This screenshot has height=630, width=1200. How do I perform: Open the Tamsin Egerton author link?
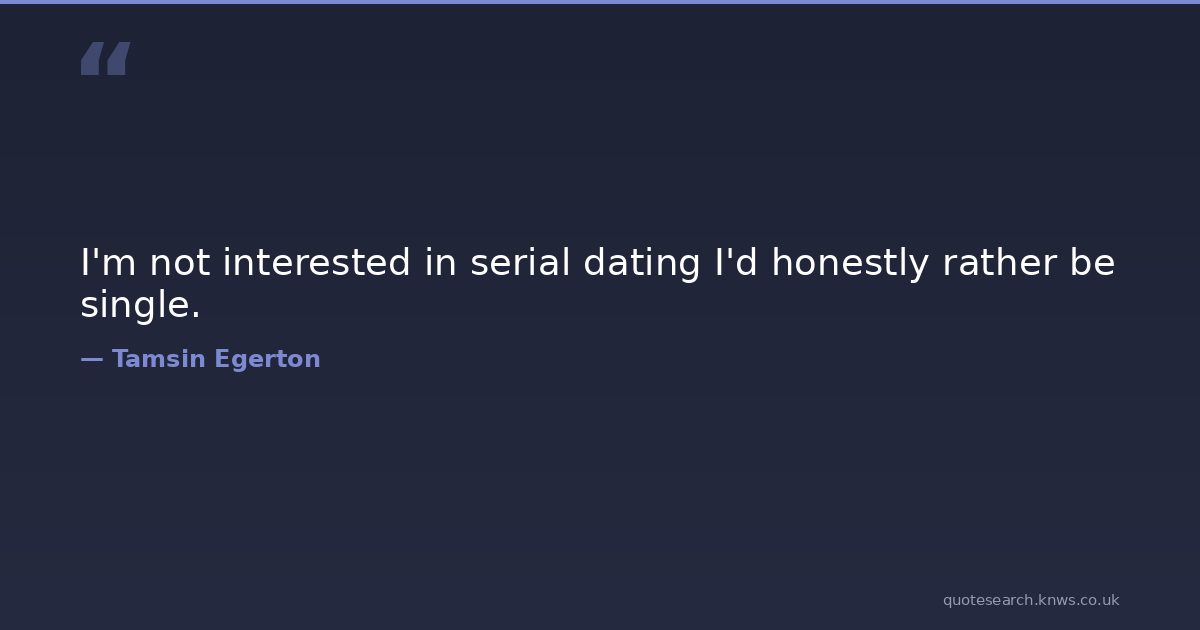(x=216, y=360)
